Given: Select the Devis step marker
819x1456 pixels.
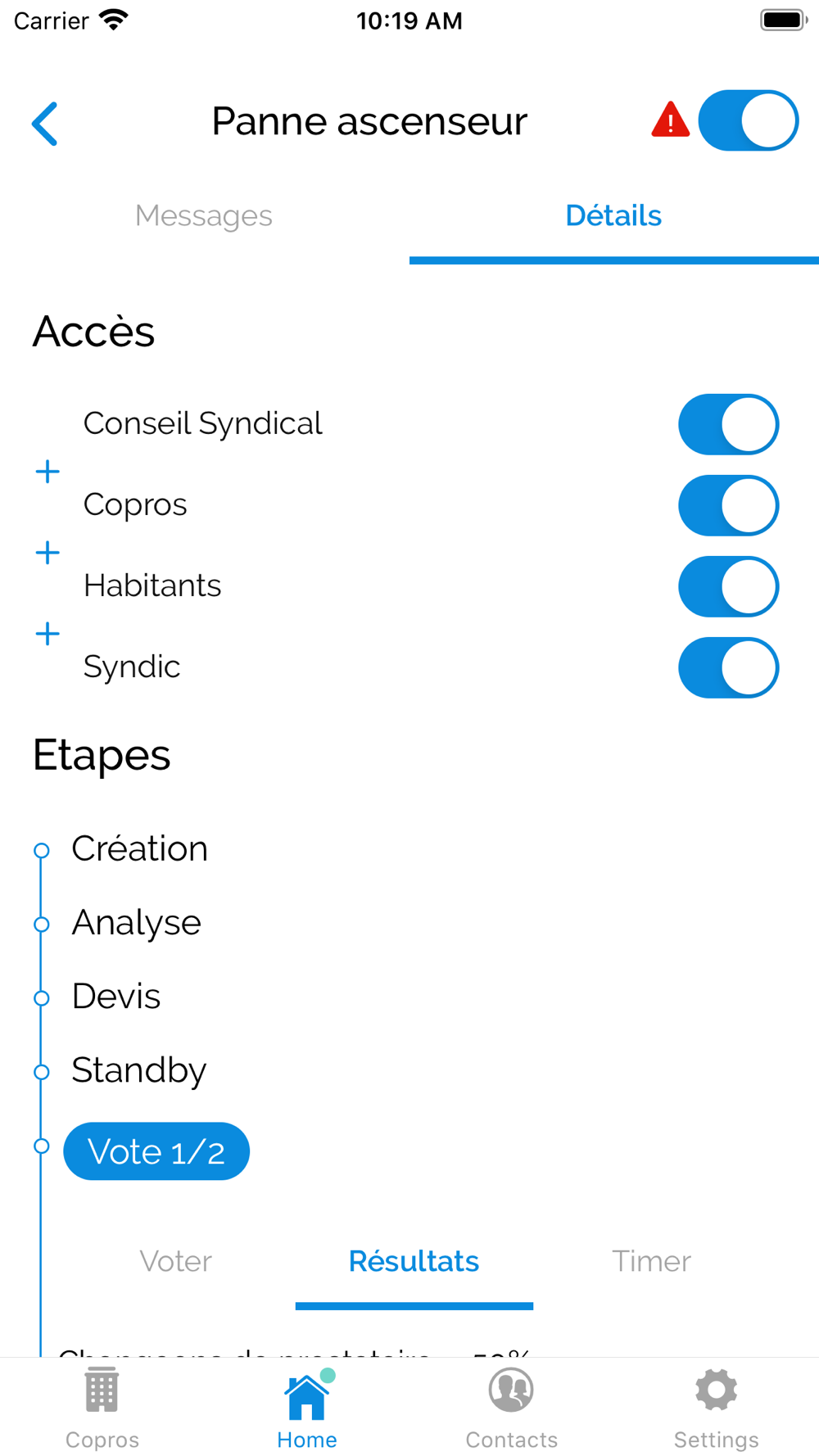Looking at the screenshot, I should (x=42, y=998).
